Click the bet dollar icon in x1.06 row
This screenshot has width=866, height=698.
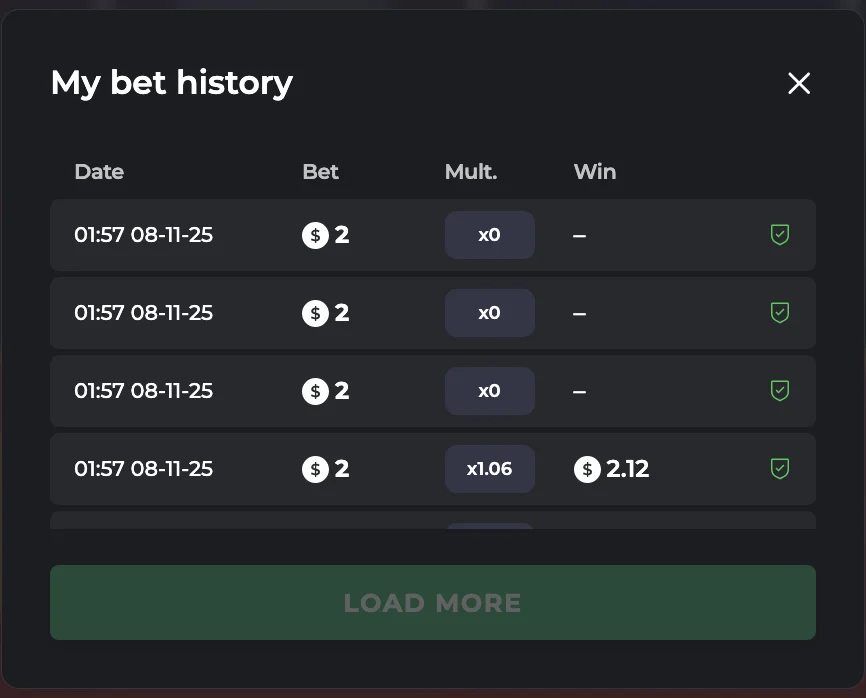click(315, 469)
